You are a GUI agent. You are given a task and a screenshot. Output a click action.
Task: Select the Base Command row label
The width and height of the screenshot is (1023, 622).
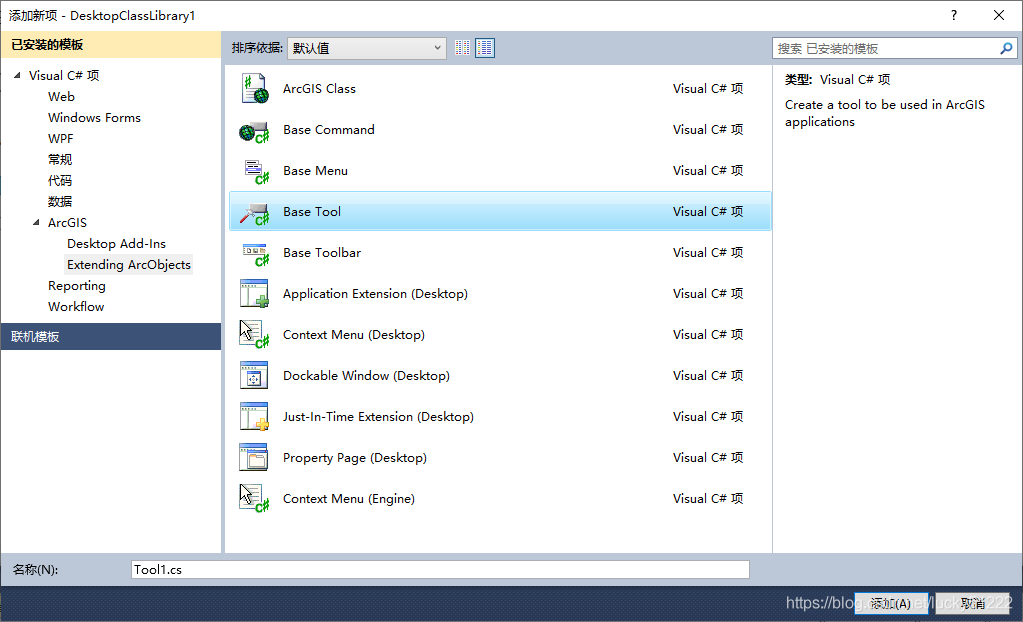pyautogui.click(x=329, y=130)
